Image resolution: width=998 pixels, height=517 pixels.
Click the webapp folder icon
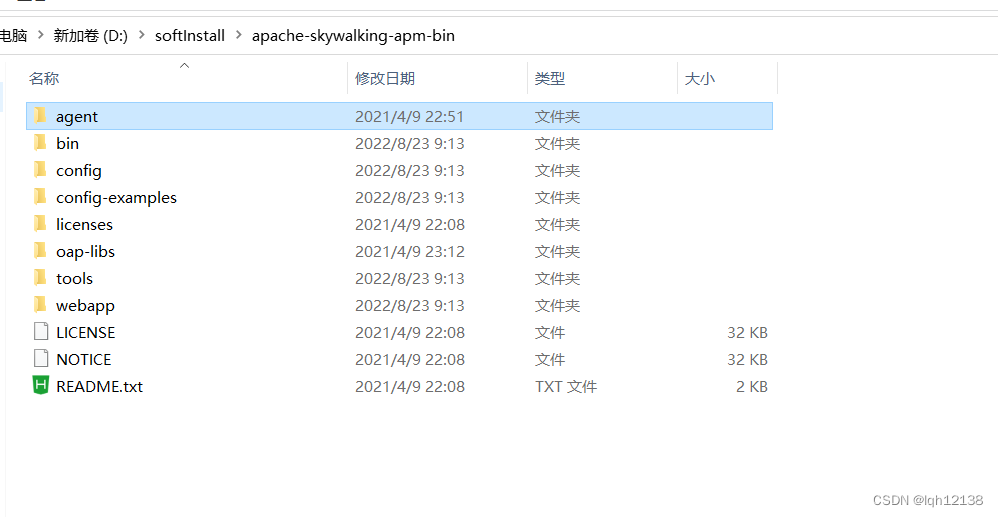click(x=40, y=305)
